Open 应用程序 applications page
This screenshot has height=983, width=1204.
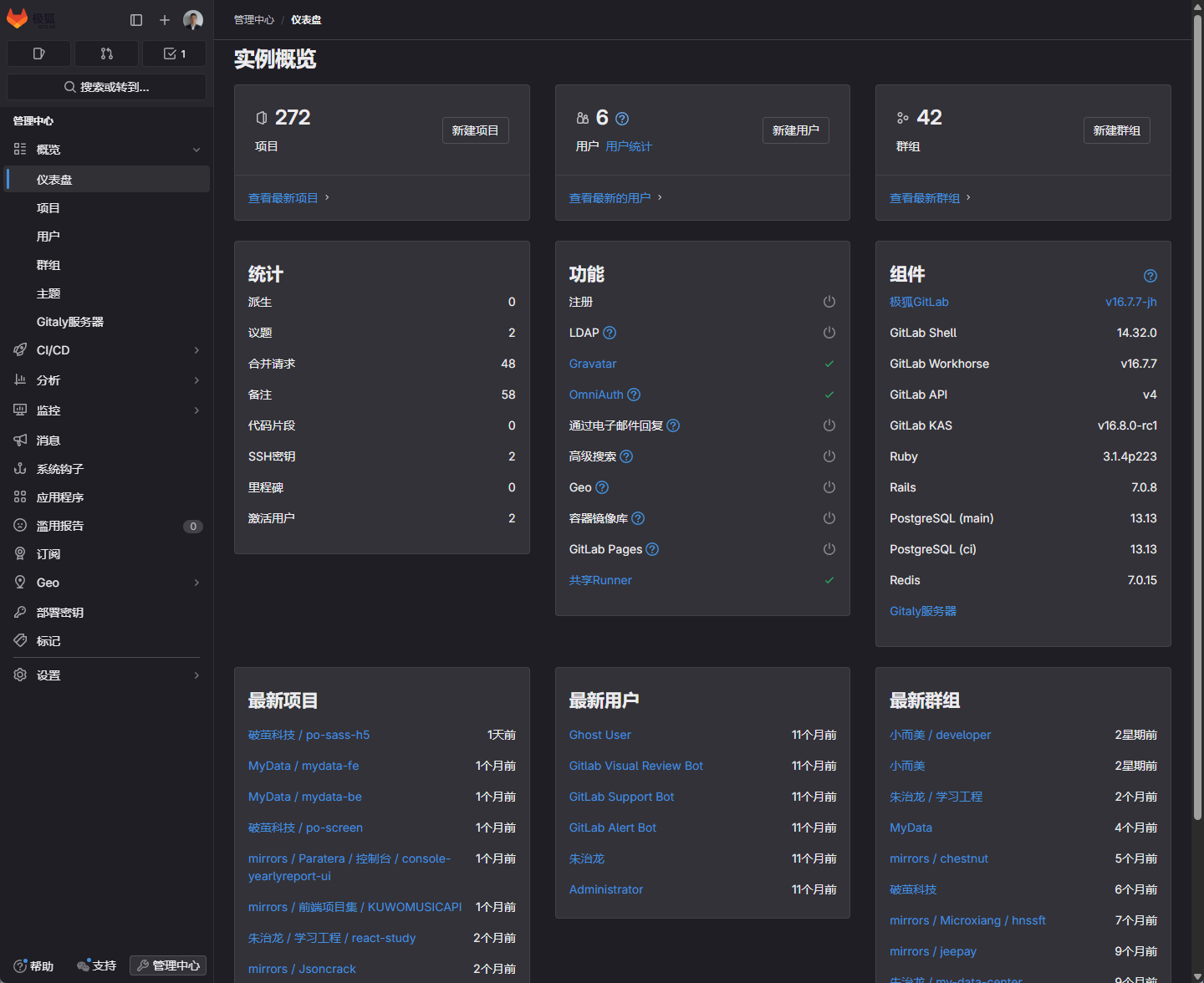[107, 497]
